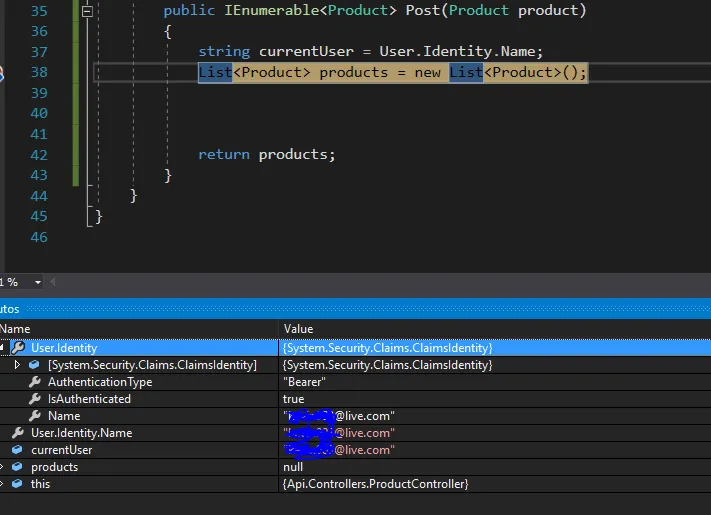711x515 pixels.
Task: Select the Autos panel title tab
Action: [10, 309]
